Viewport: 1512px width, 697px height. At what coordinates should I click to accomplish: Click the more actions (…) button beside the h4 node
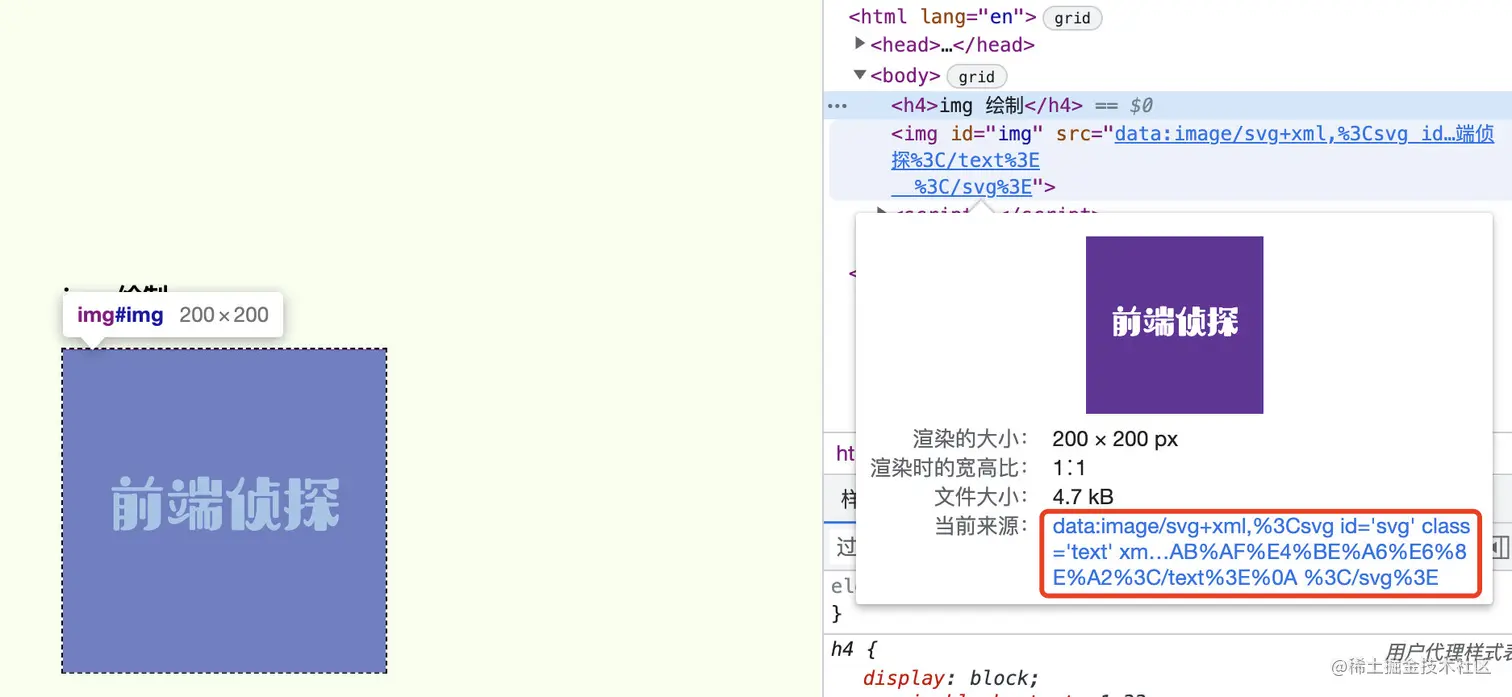click(x=838, y=105)
